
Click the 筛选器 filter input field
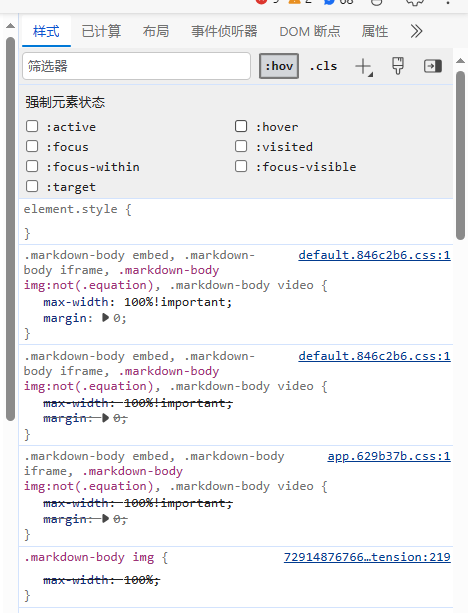pyautogui.click(x=136, y=66)
